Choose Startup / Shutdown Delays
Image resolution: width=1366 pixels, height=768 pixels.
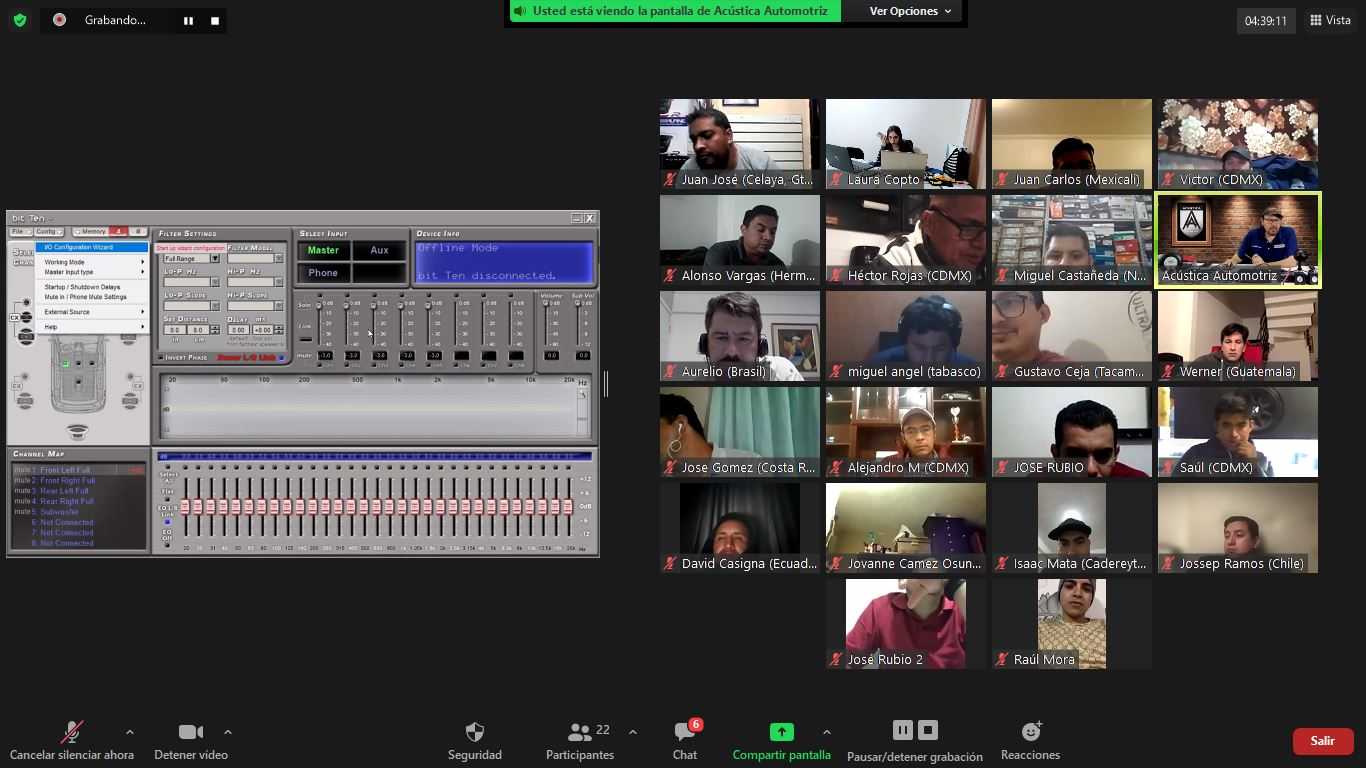point(92,287)
